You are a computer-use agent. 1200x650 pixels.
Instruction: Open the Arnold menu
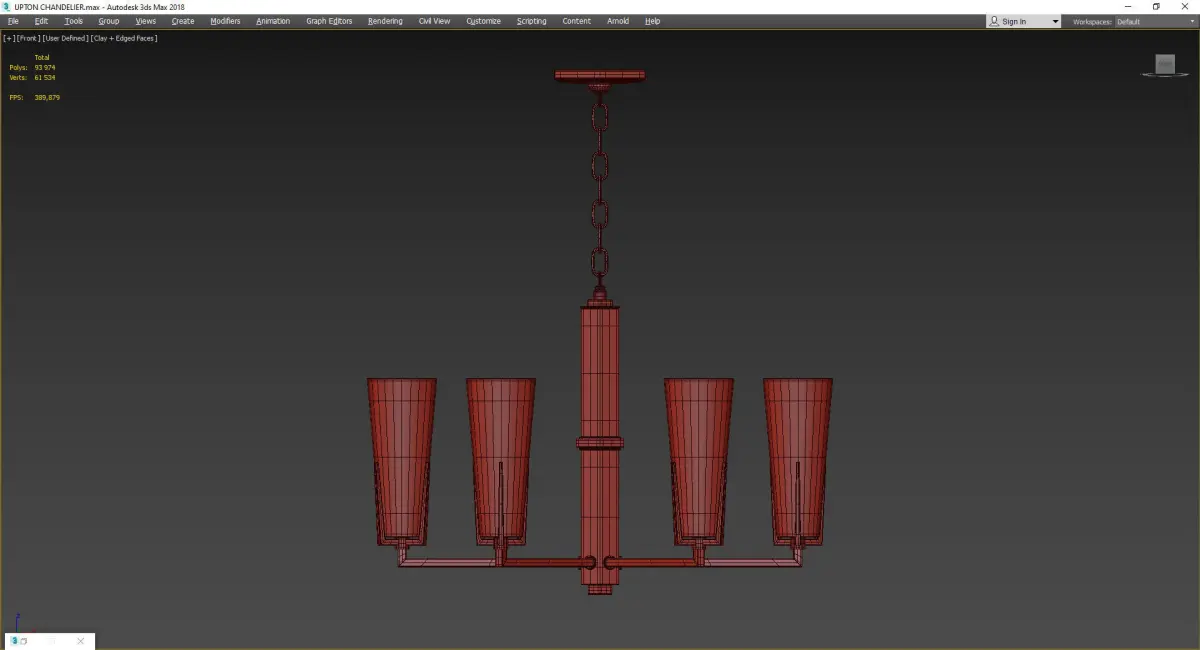618,21
